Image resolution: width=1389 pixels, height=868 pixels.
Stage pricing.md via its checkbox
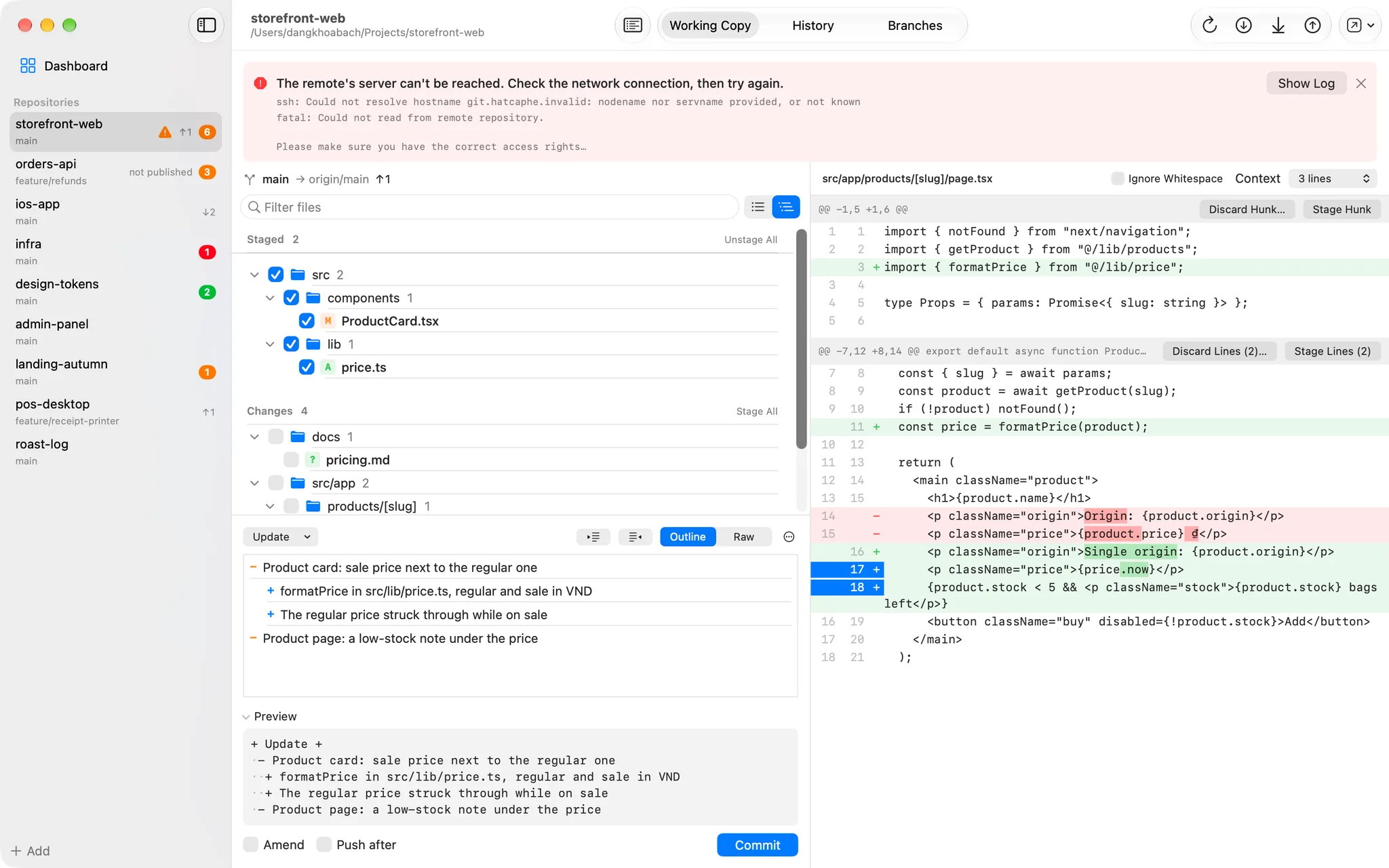[291, 460]
